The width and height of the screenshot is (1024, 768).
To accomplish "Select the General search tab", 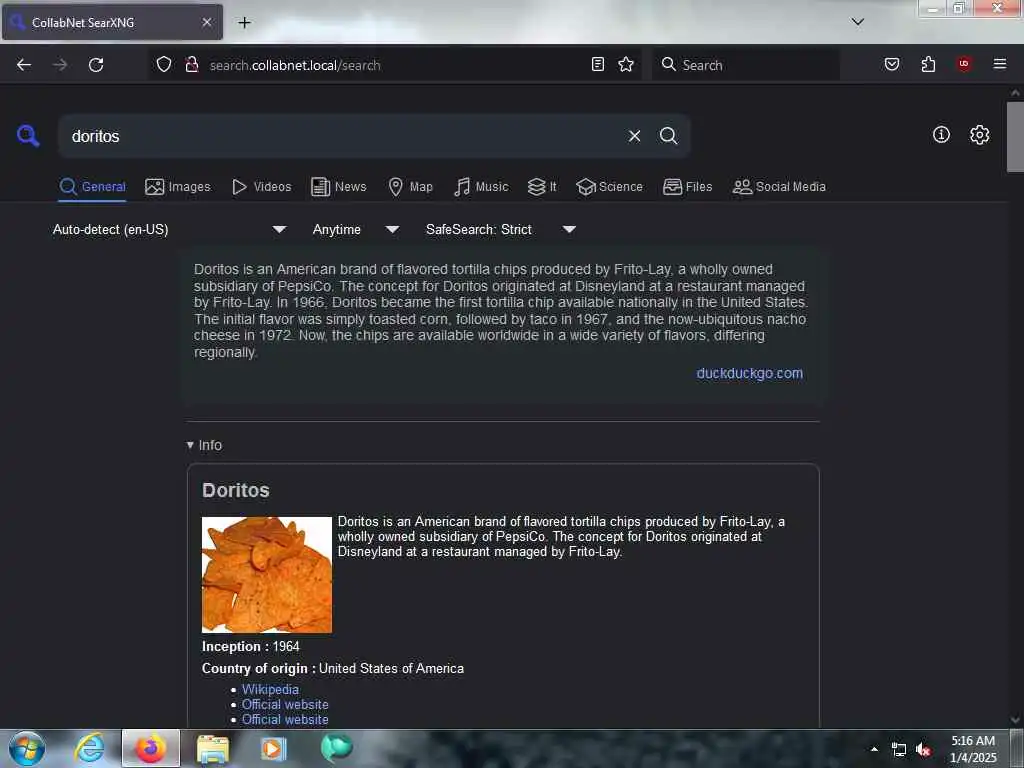I will point(92,187).
